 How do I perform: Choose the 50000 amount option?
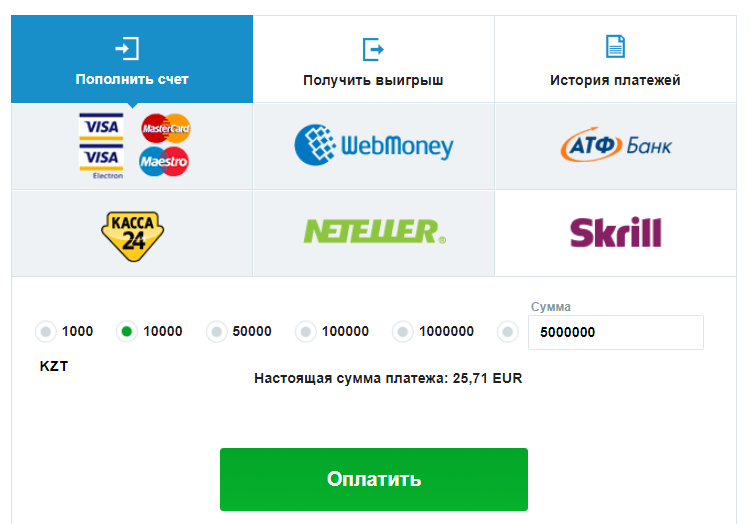click(x=216, y=331)
